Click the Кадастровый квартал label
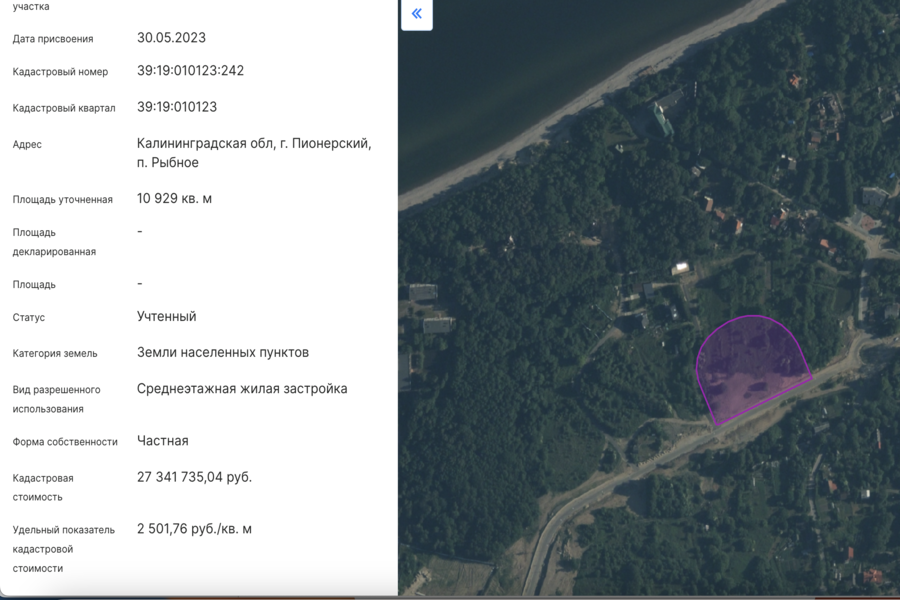Screen dimensions: 900x600 pyautogui.click(x=64, y=108)
